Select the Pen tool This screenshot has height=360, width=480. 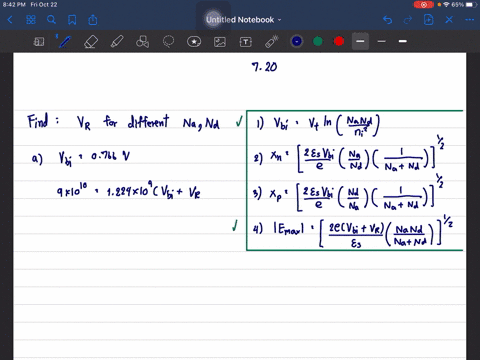(x=64, y=42)
